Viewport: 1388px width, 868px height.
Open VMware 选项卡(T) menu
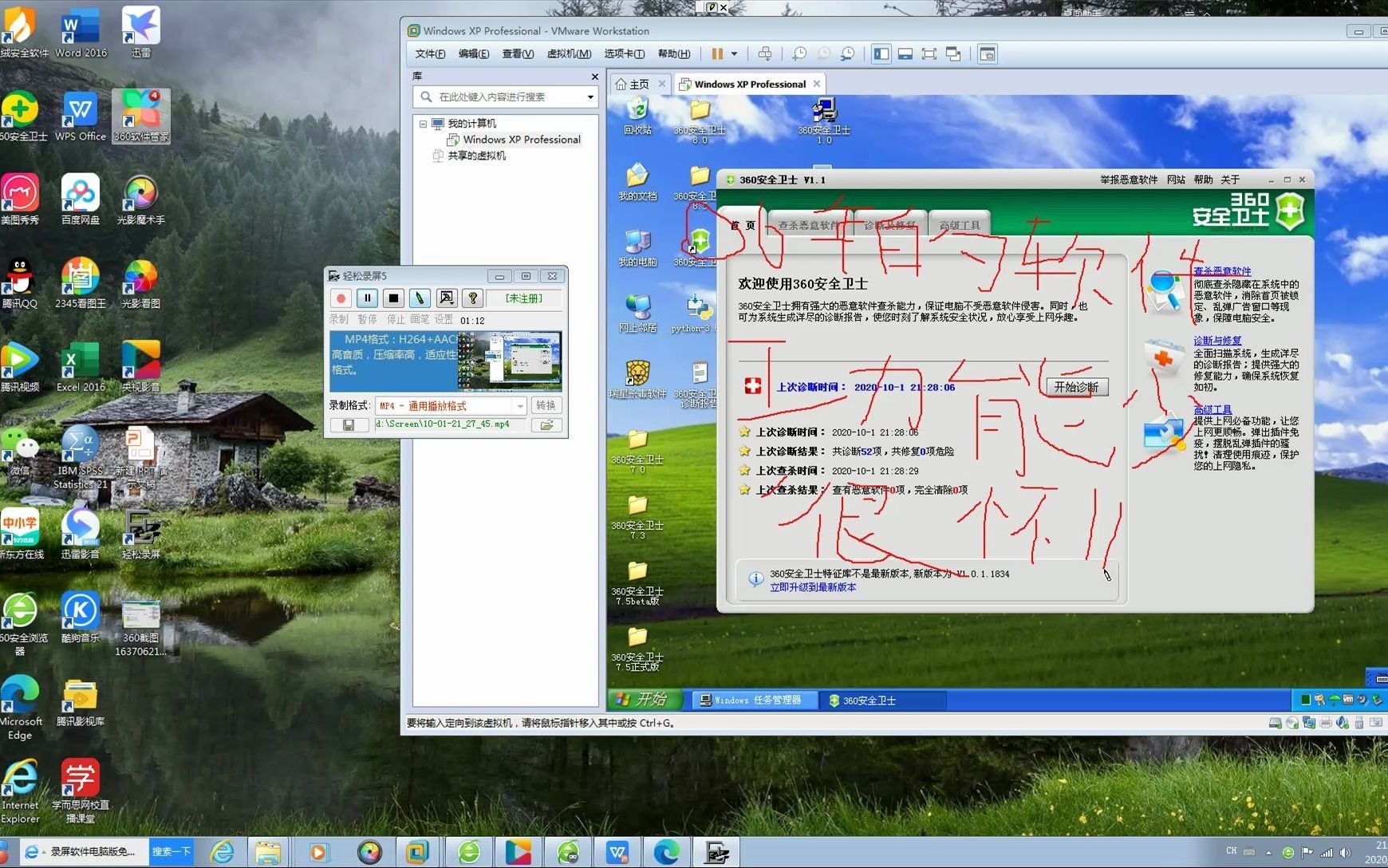coord(624,54)
